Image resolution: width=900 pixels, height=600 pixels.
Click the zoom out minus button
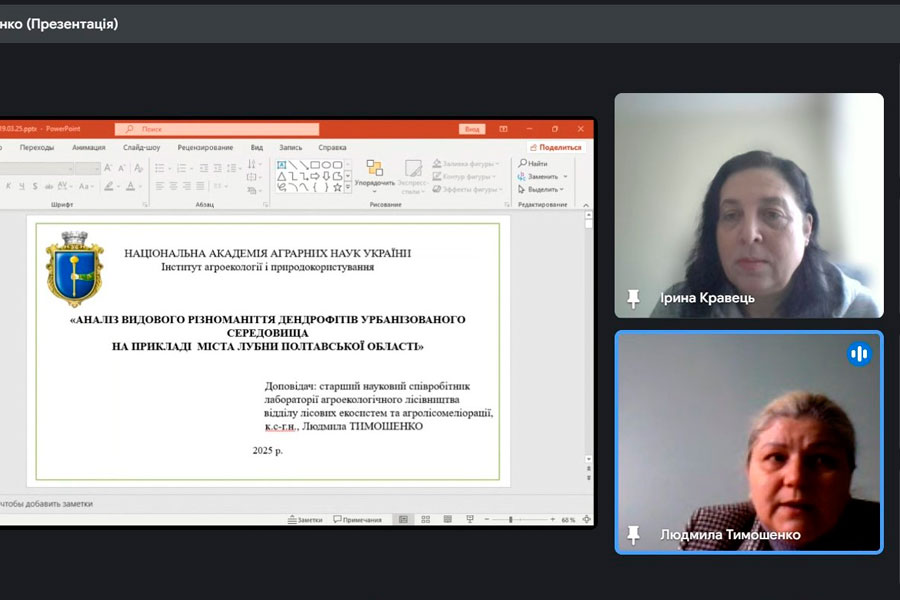[x=487, y=520]
